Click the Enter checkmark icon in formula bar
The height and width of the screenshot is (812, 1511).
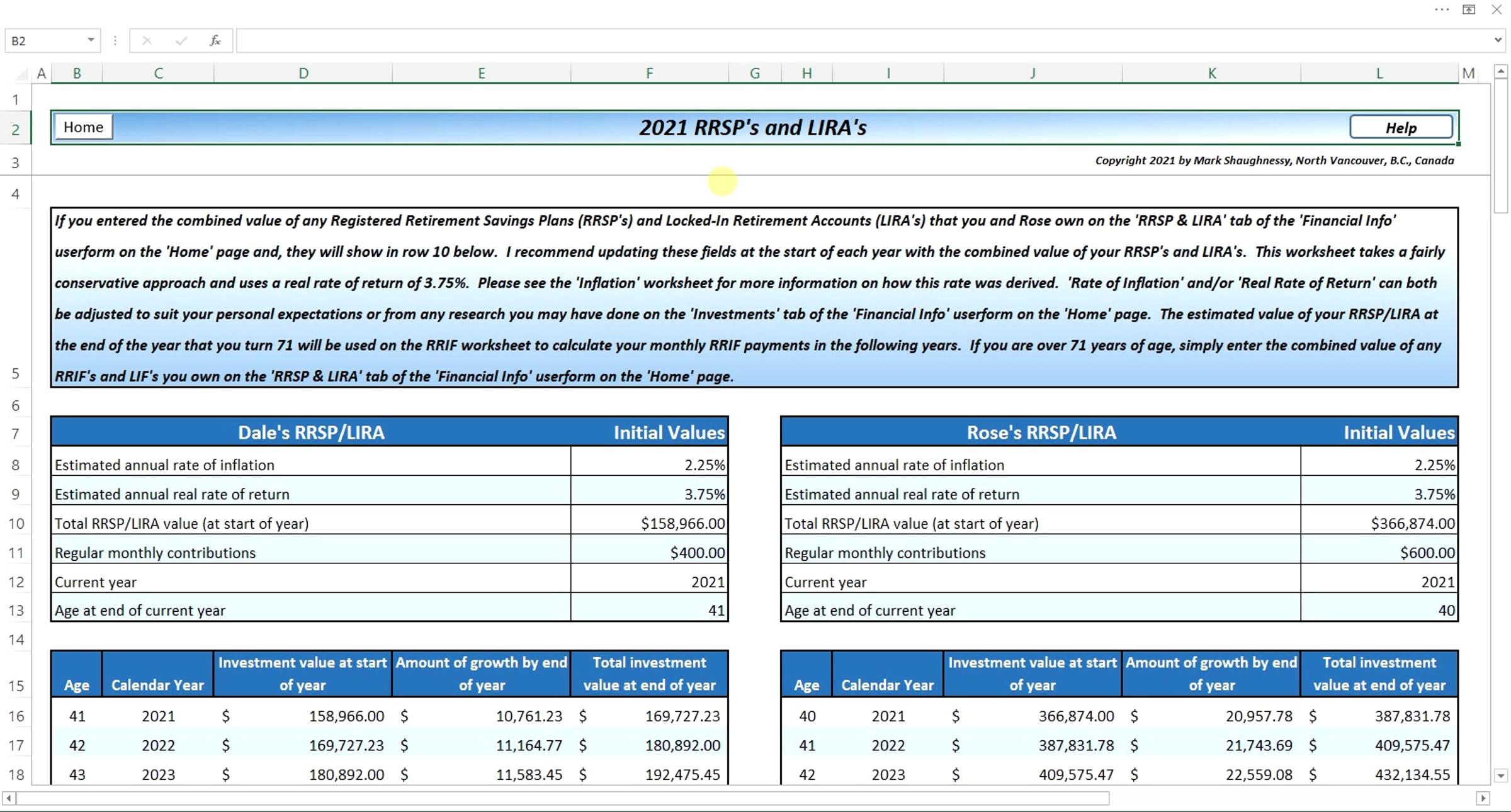(x=181, y=41)
